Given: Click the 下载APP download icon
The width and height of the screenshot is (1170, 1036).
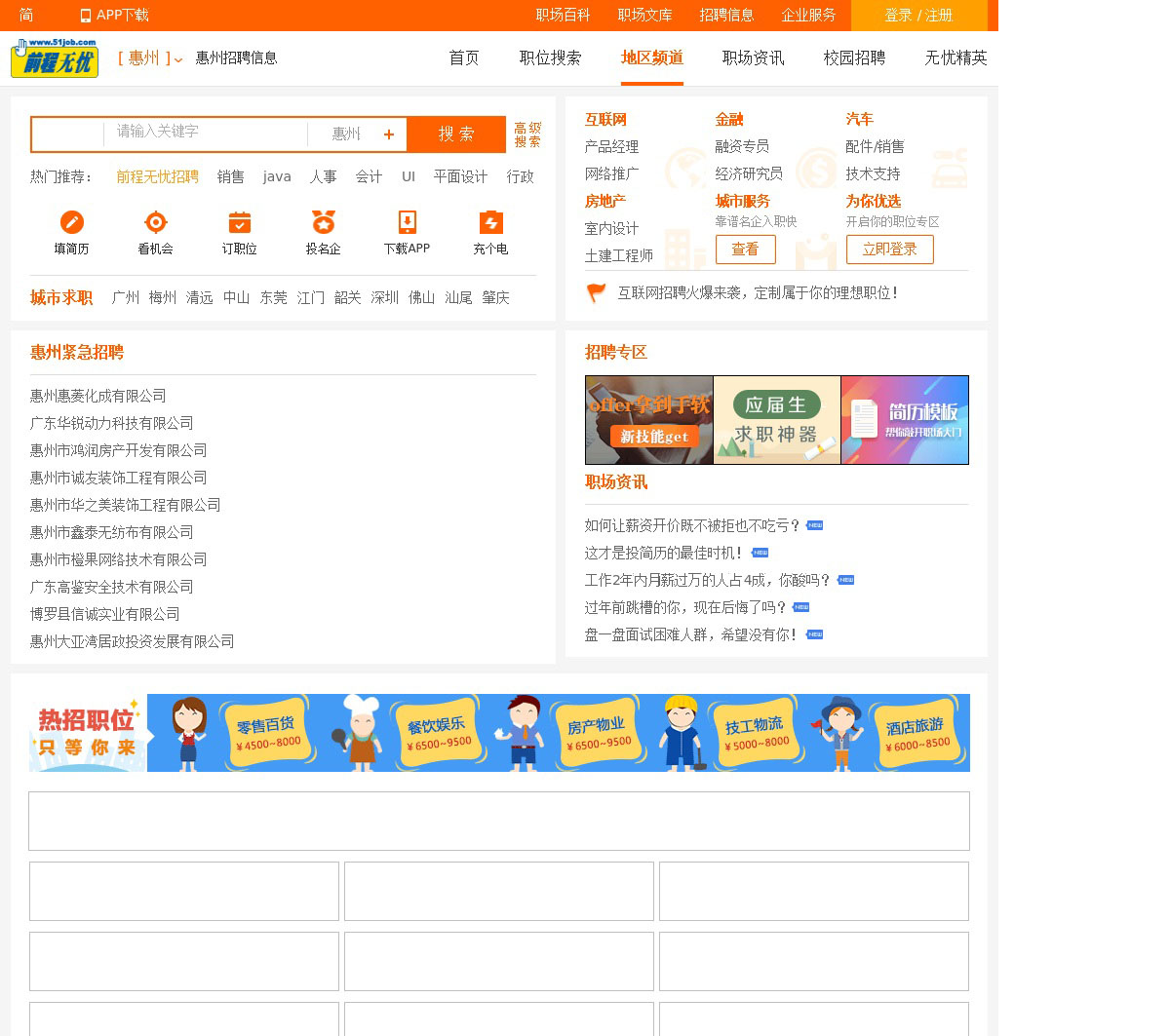Looking at the screenshot, I should tap(407, 222).
